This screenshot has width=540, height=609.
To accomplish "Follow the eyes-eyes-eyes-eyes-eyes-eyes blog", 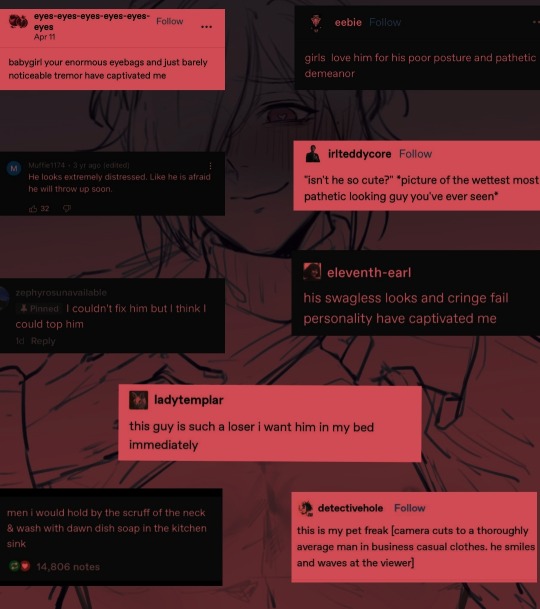I will (x=169, y=21).
